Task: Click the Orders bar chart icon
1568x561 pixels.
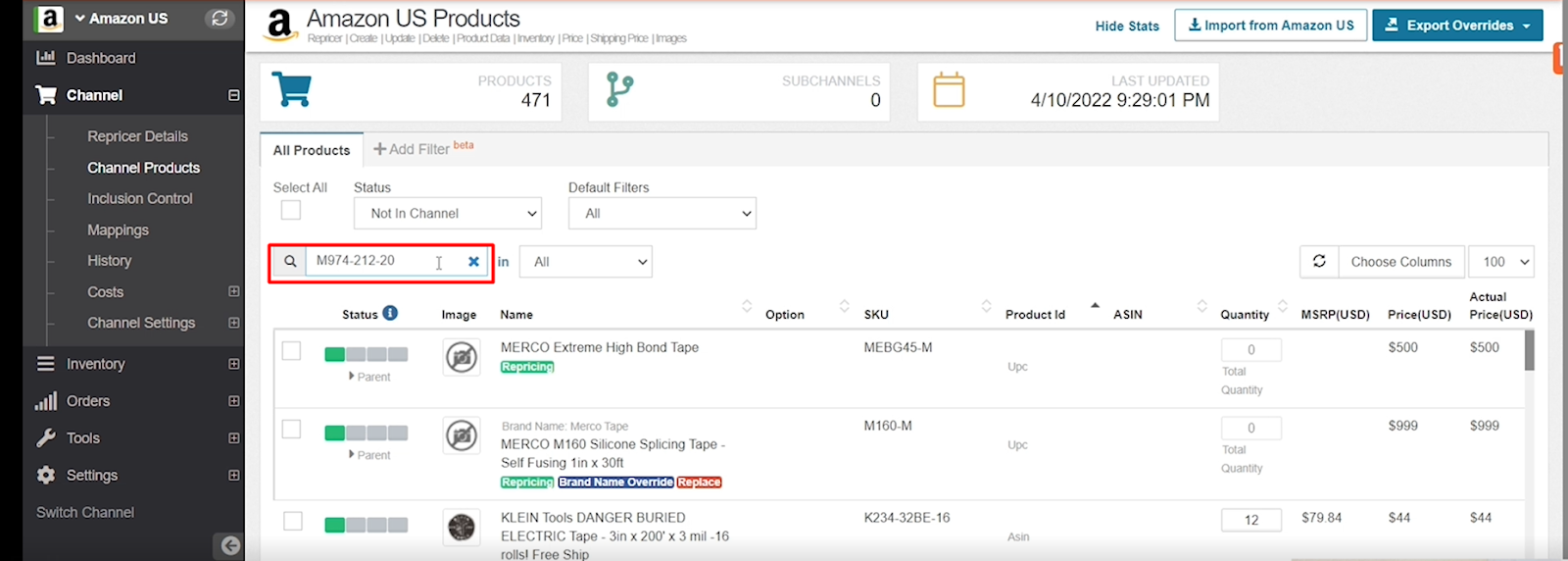Action: pyautogui.click(x=46, y=401)
